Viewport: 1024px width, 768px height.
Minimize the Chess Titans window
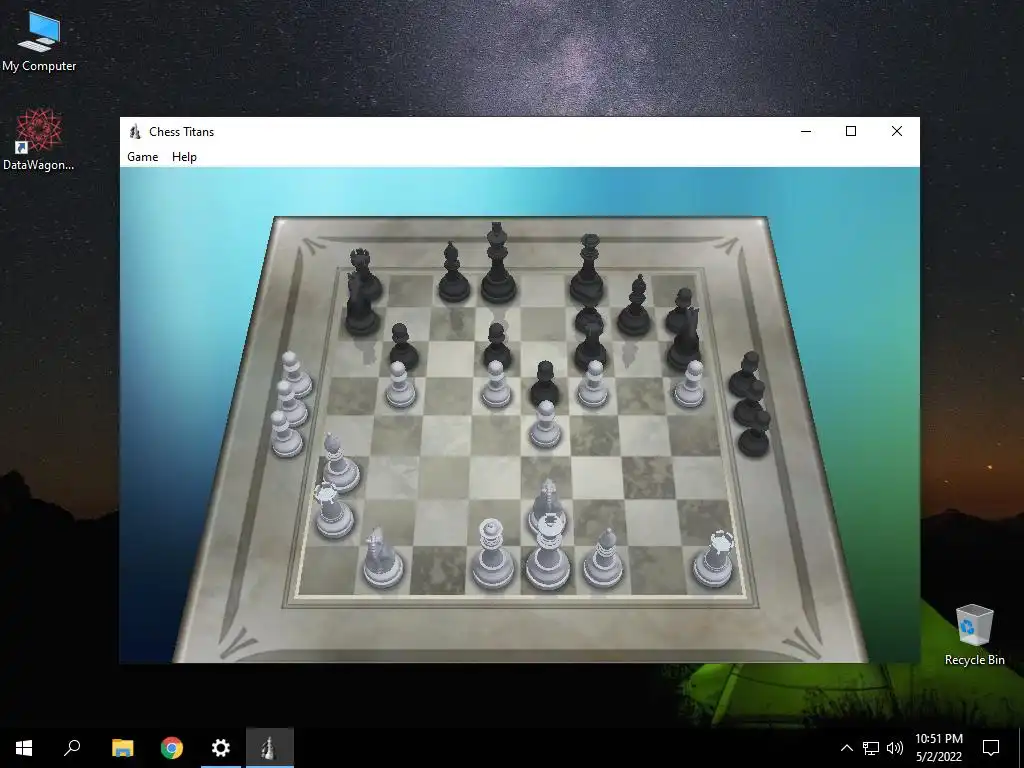coord(806,131)
